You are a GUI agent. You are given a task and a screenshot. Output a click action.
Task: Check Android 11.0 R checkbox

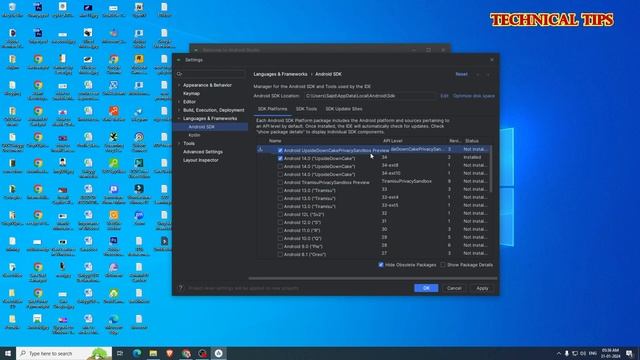280,230
